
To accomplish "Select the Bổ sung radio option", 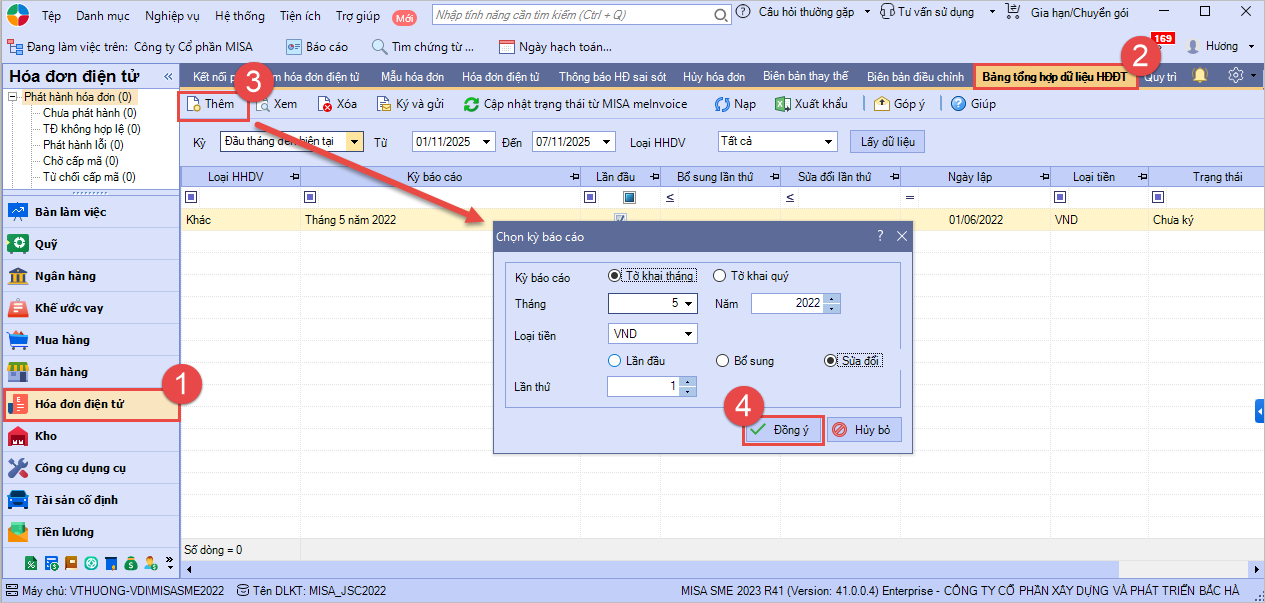I will click(723, 361).
